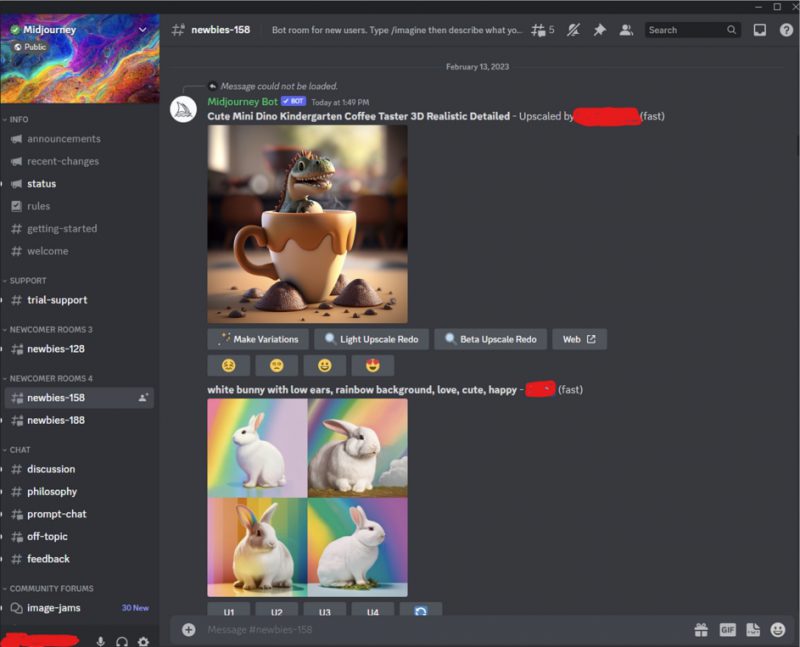Viewport: 800px width, 647px height.
Task: Click the Make Variations button
Action: 258,339
